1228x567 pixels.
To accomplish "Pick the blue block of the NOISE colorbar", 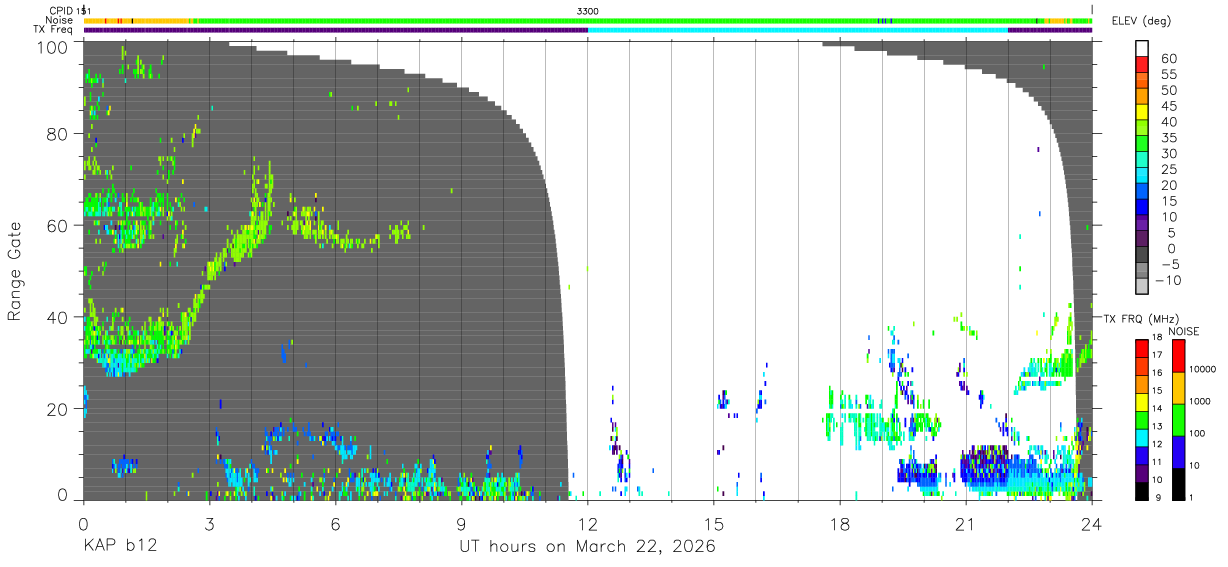I will point(1178,452).
